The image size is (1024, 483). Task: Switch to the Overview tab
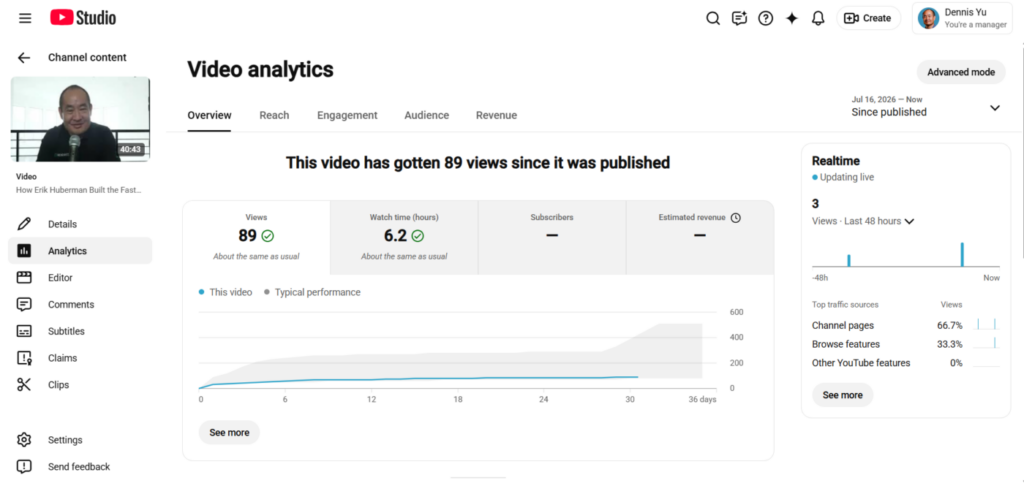tap(209, 116)
